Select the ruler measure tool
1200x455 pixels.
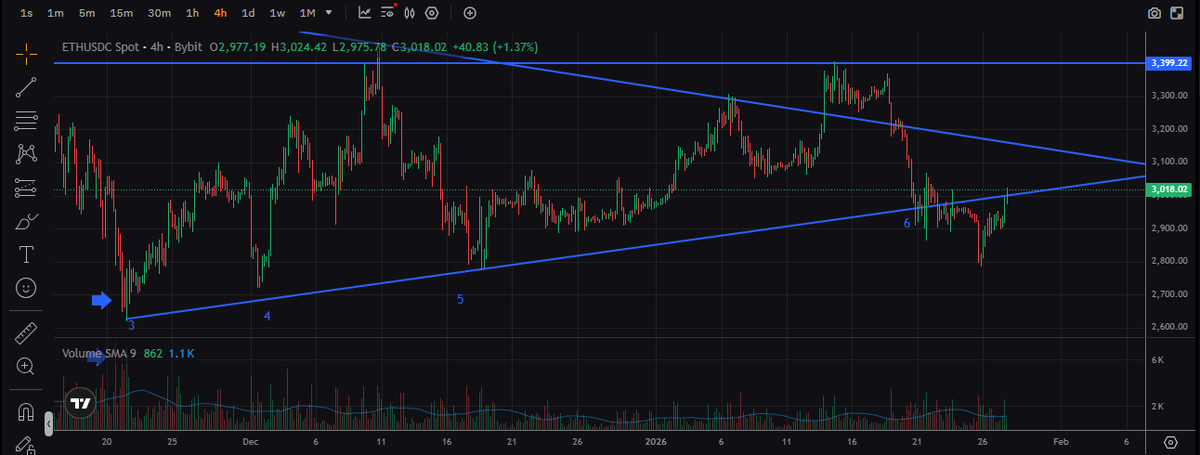coord(27,332)
